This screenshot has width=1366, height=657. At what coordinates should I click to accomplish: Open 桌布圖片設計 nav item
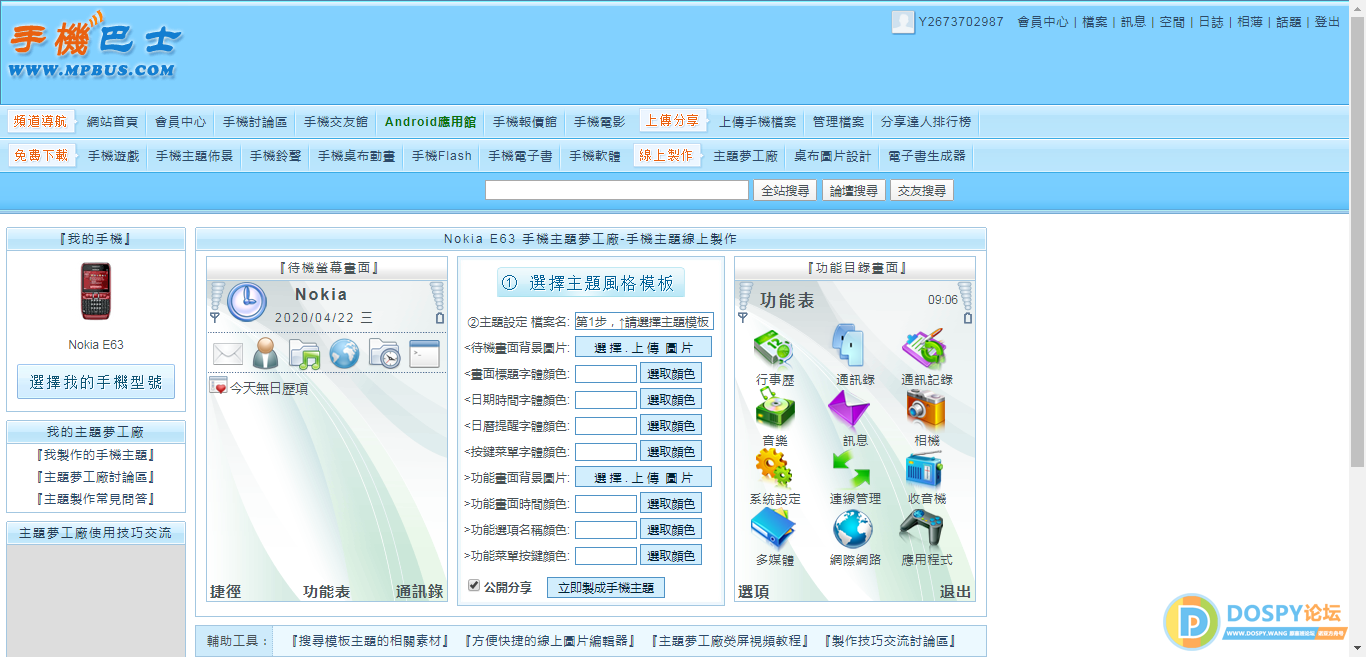click(x=832, y=156)
